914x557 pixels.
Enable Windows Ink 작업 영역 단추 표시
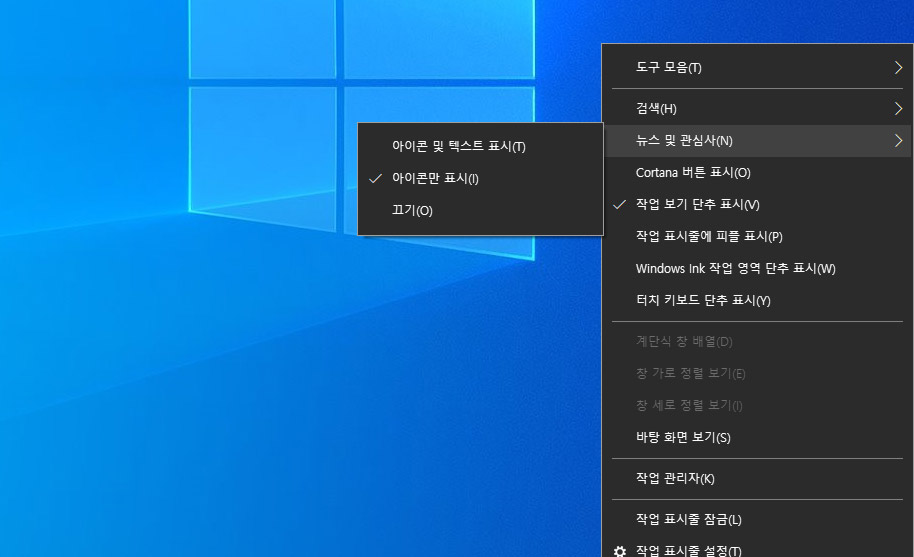[x=735, y=268]
